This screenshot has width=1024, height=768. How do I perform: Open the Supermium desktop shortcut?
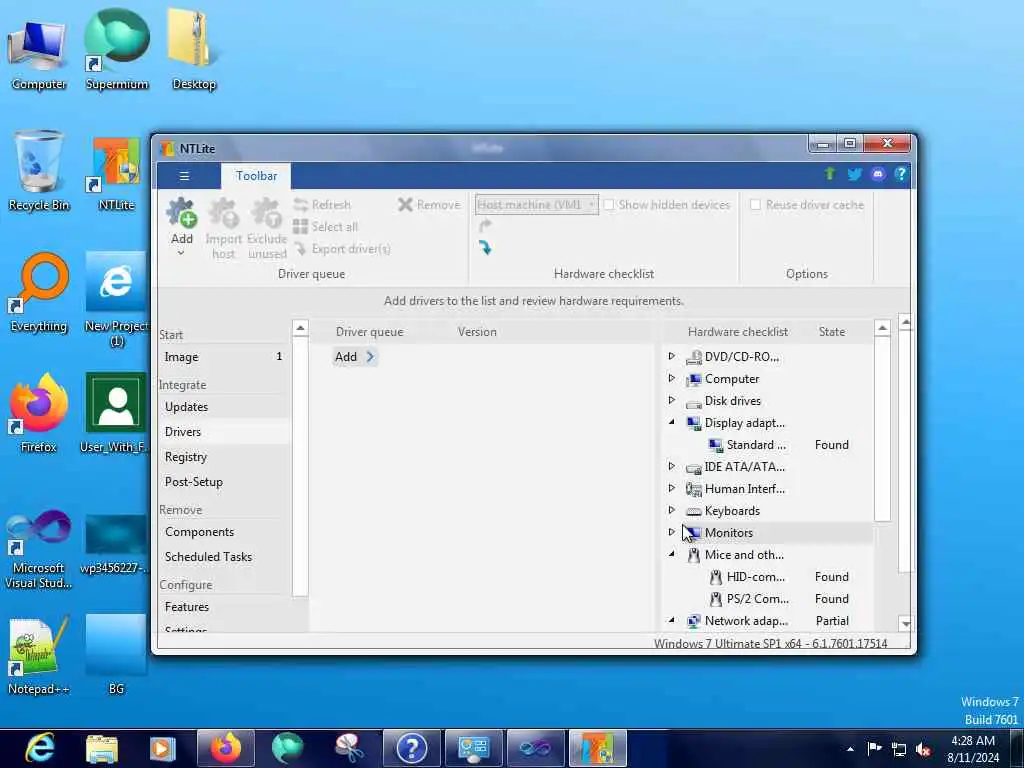pyautogui.click(x=117, y=50)
